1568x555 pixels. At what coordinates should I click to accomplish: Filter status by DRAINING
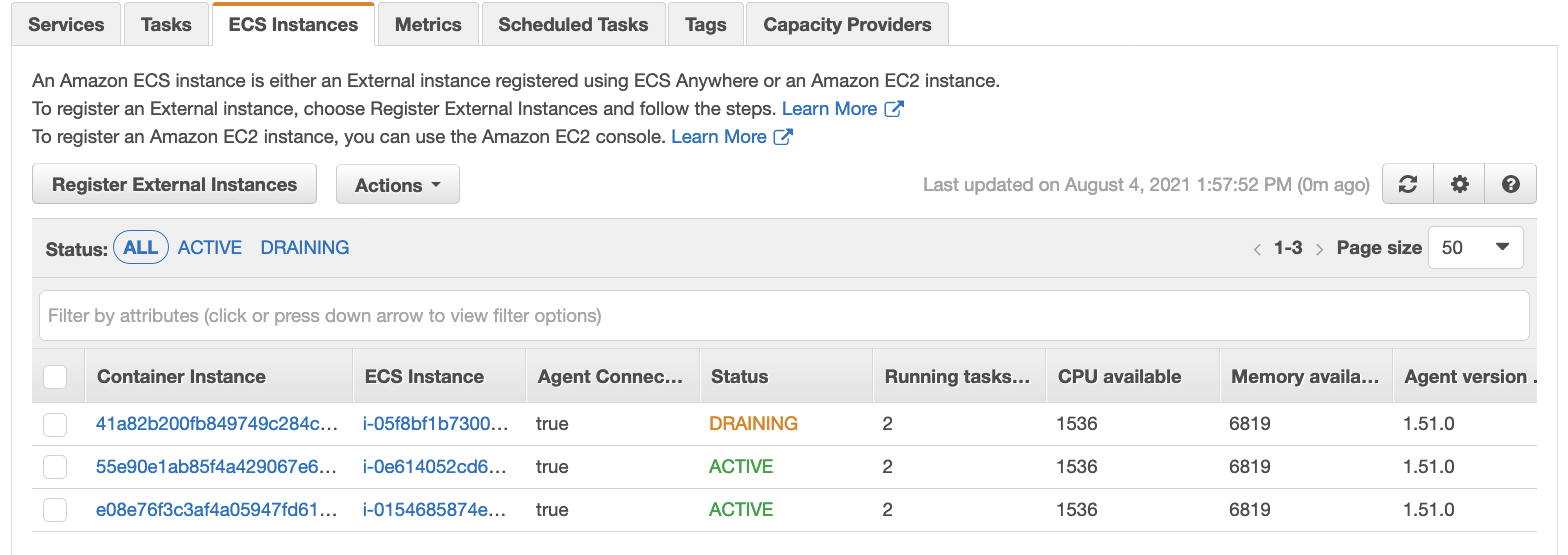click(x=305, y=248)
